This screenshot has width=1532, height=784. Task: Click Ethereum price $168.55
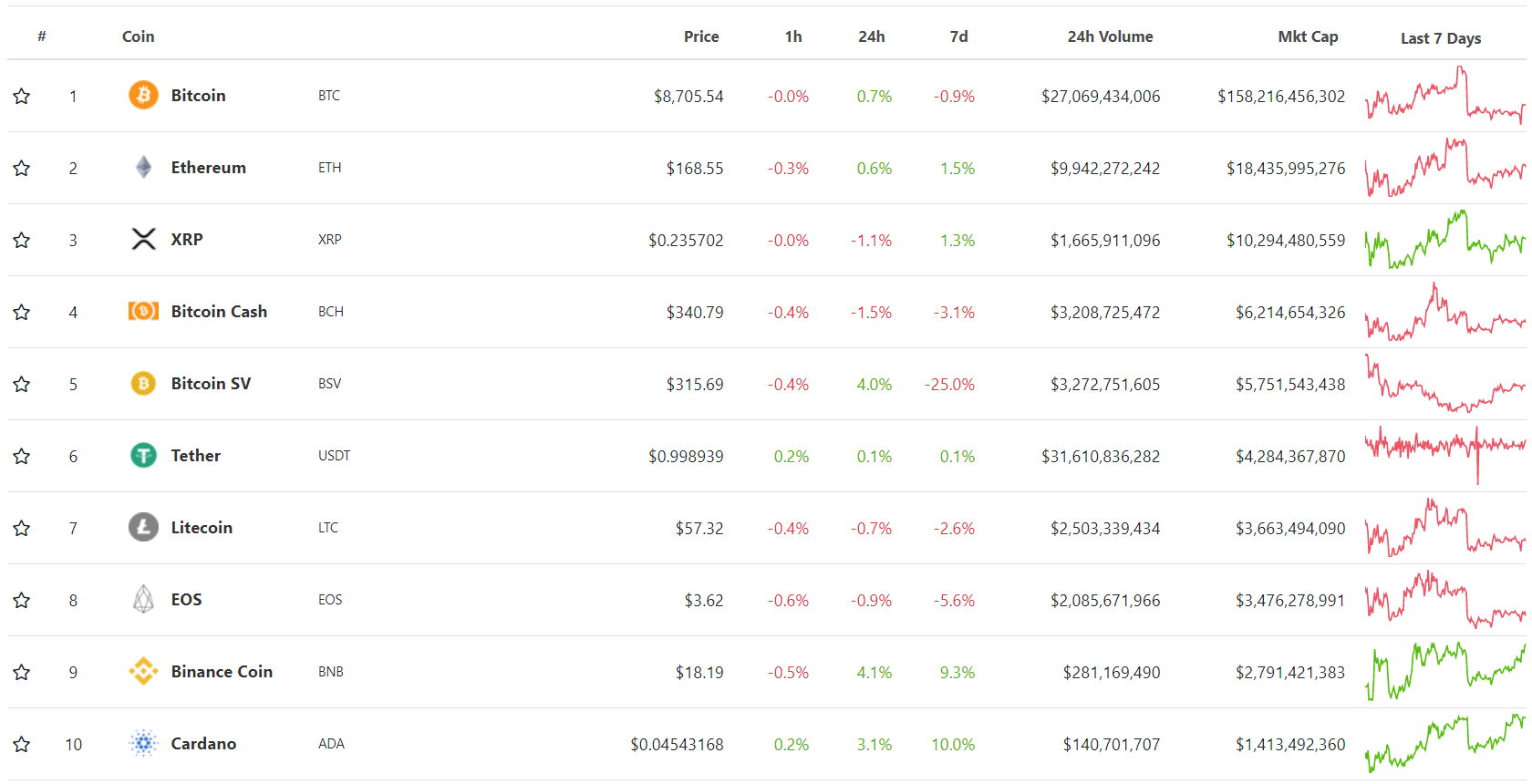(695, 168)
